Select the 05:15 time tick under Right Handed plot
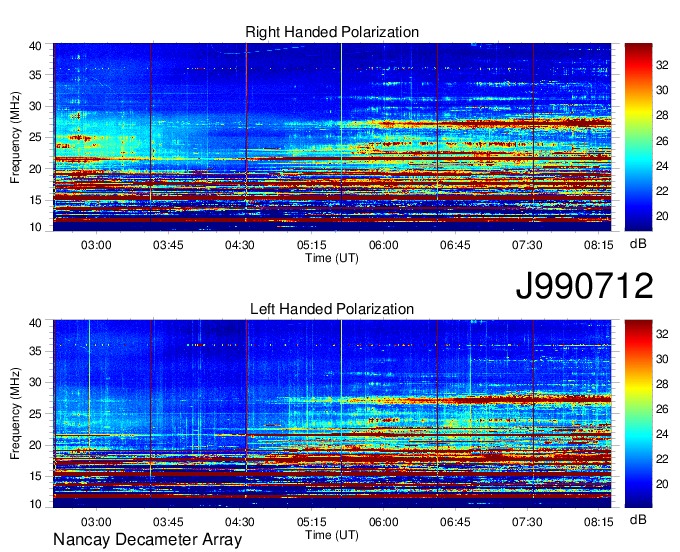 point(312,245)
